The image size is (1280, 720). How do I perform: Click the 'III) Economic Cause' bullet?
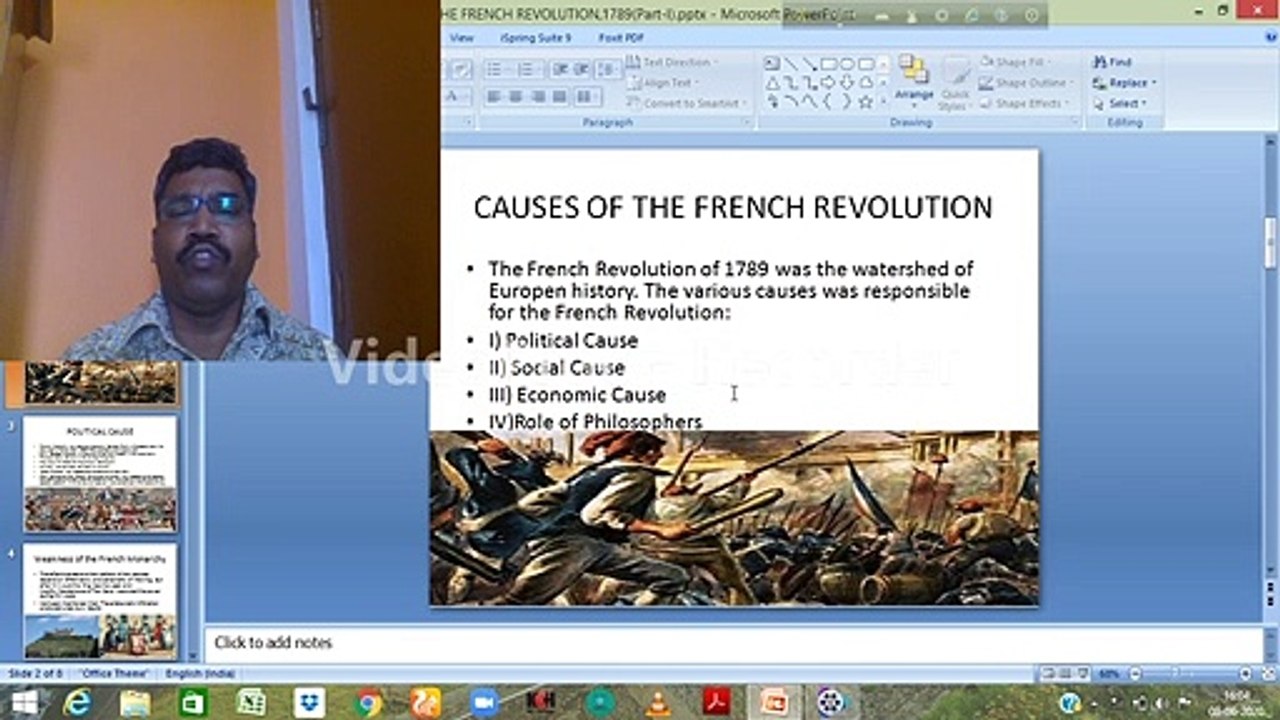pyautogui.click(x=577, y=395)
